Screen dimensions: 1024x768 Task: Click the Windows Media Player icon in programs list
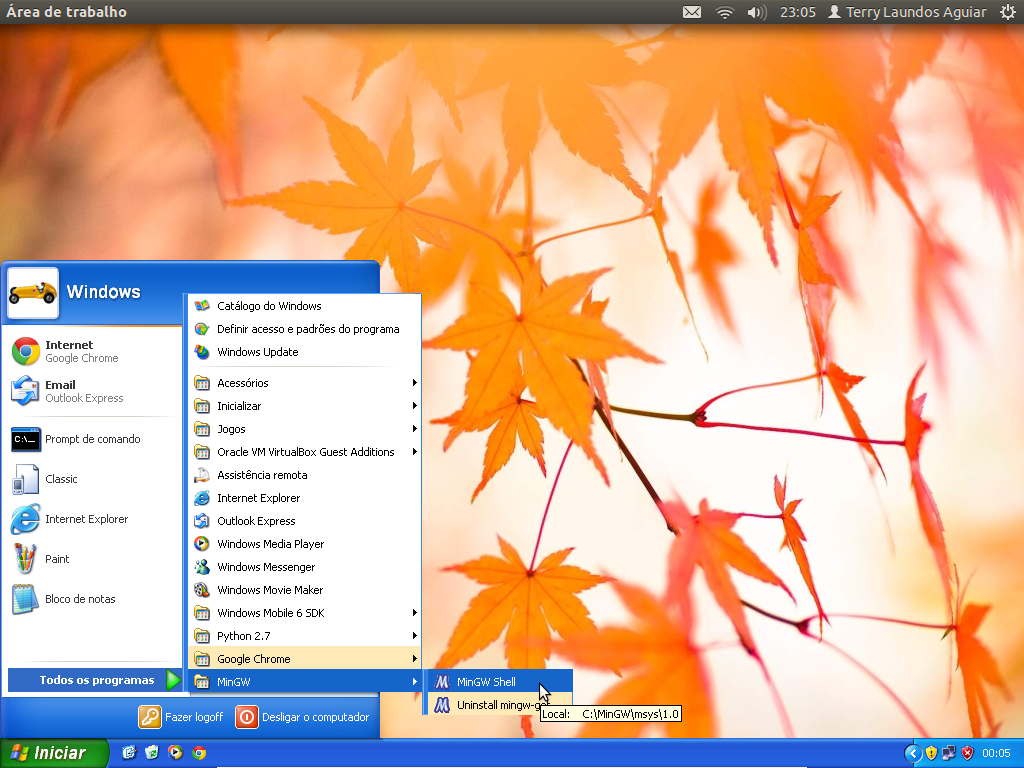(x=202, y=544)
